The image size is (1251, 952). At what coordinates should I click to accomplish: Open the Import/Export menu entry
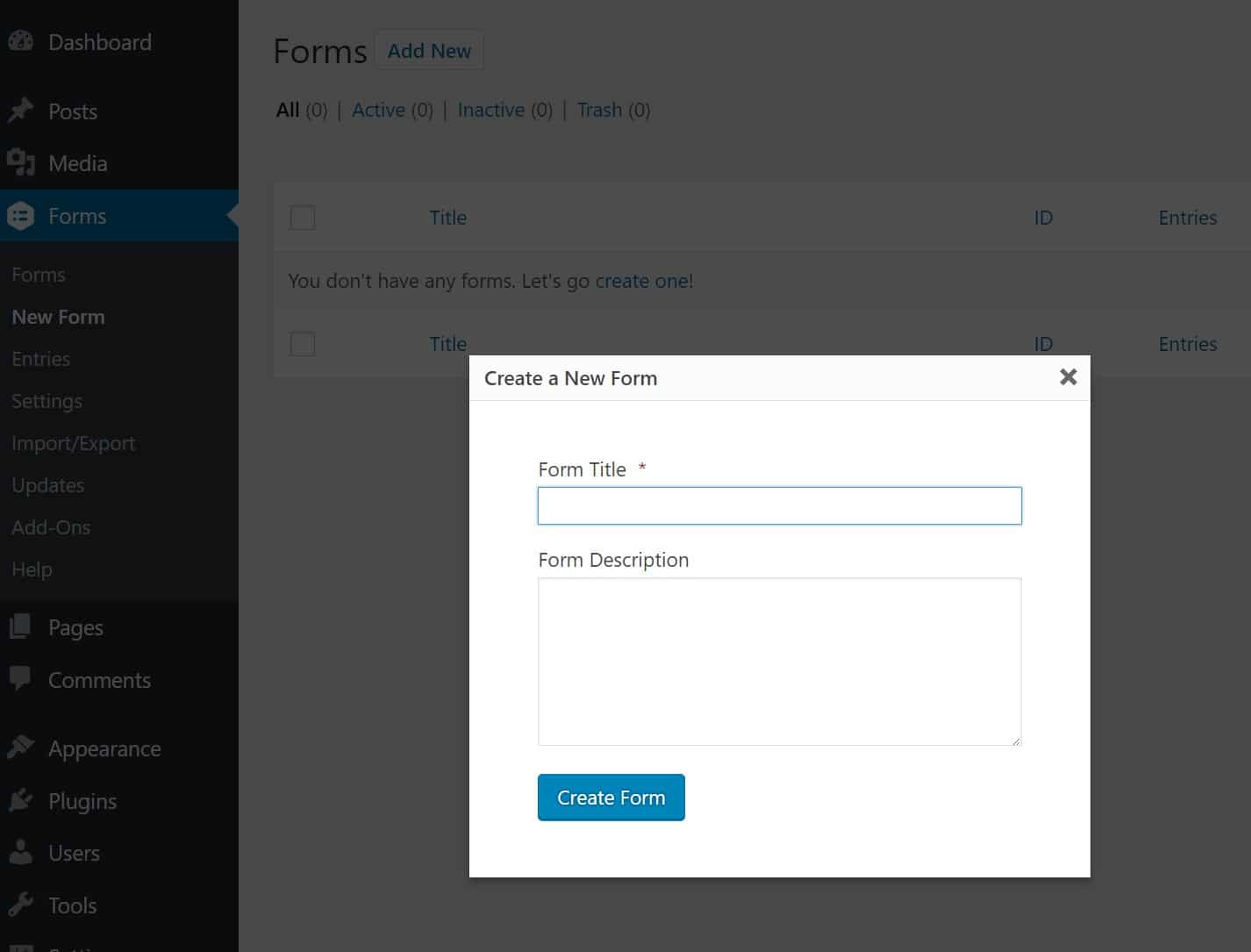coord(73,443)
